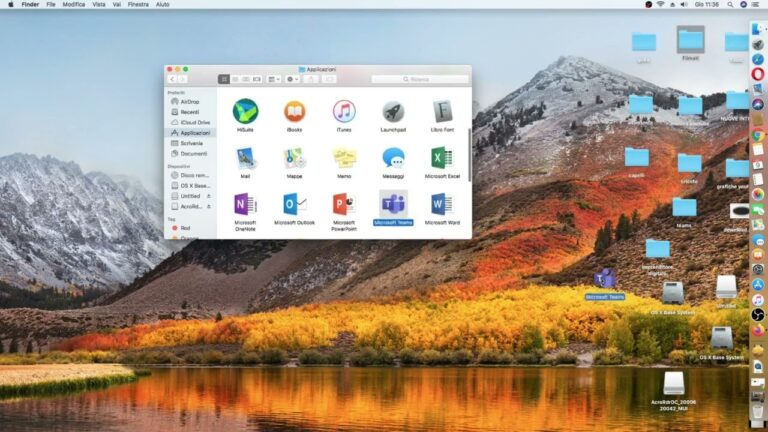
Task: Eject the AcroRd disk in sidebar
Action: tap(209, 207)
